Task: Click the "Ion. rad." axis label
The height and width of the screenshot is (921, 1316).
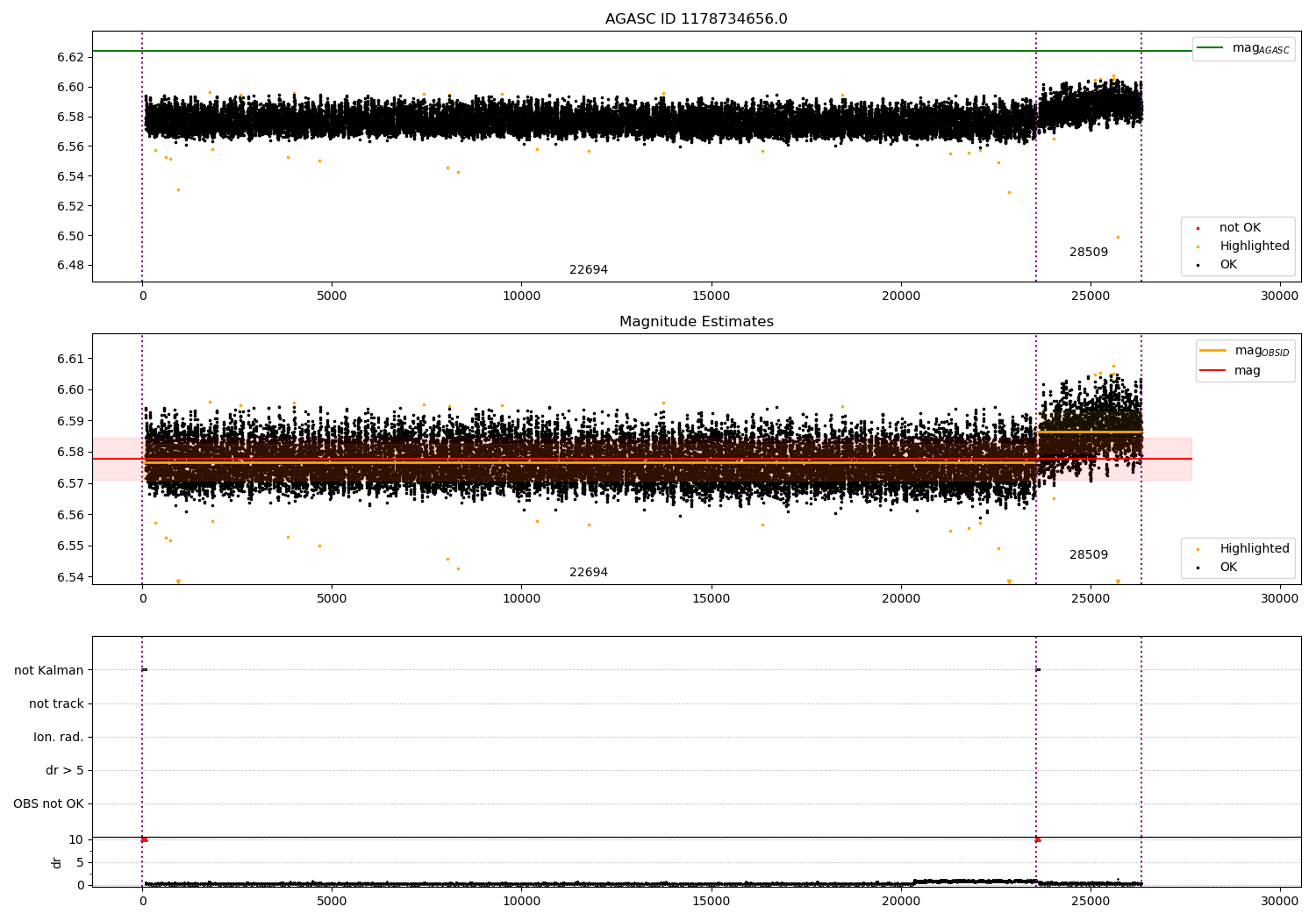Action: pos(59,738)
